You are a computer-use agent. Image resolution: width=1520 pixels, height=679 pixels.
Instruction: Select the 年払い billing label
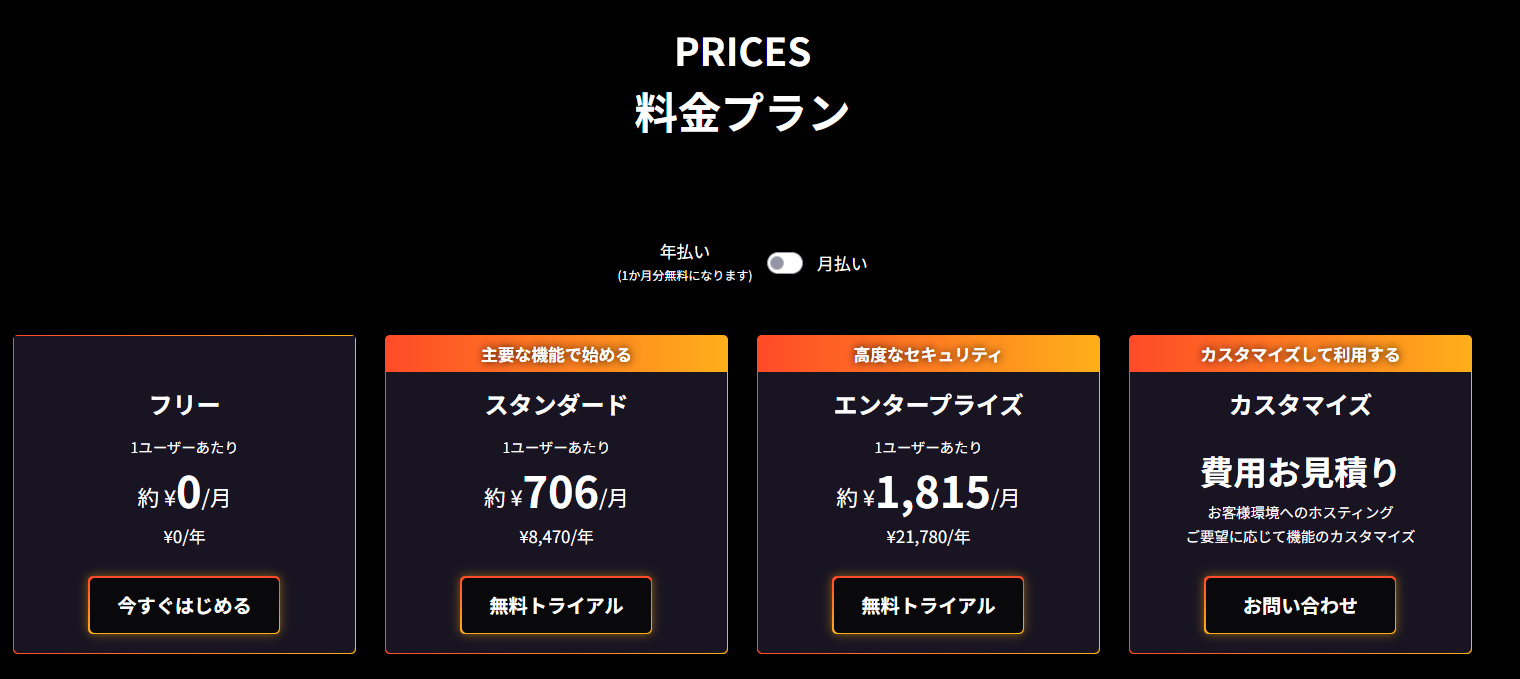[x=685, y=252]
